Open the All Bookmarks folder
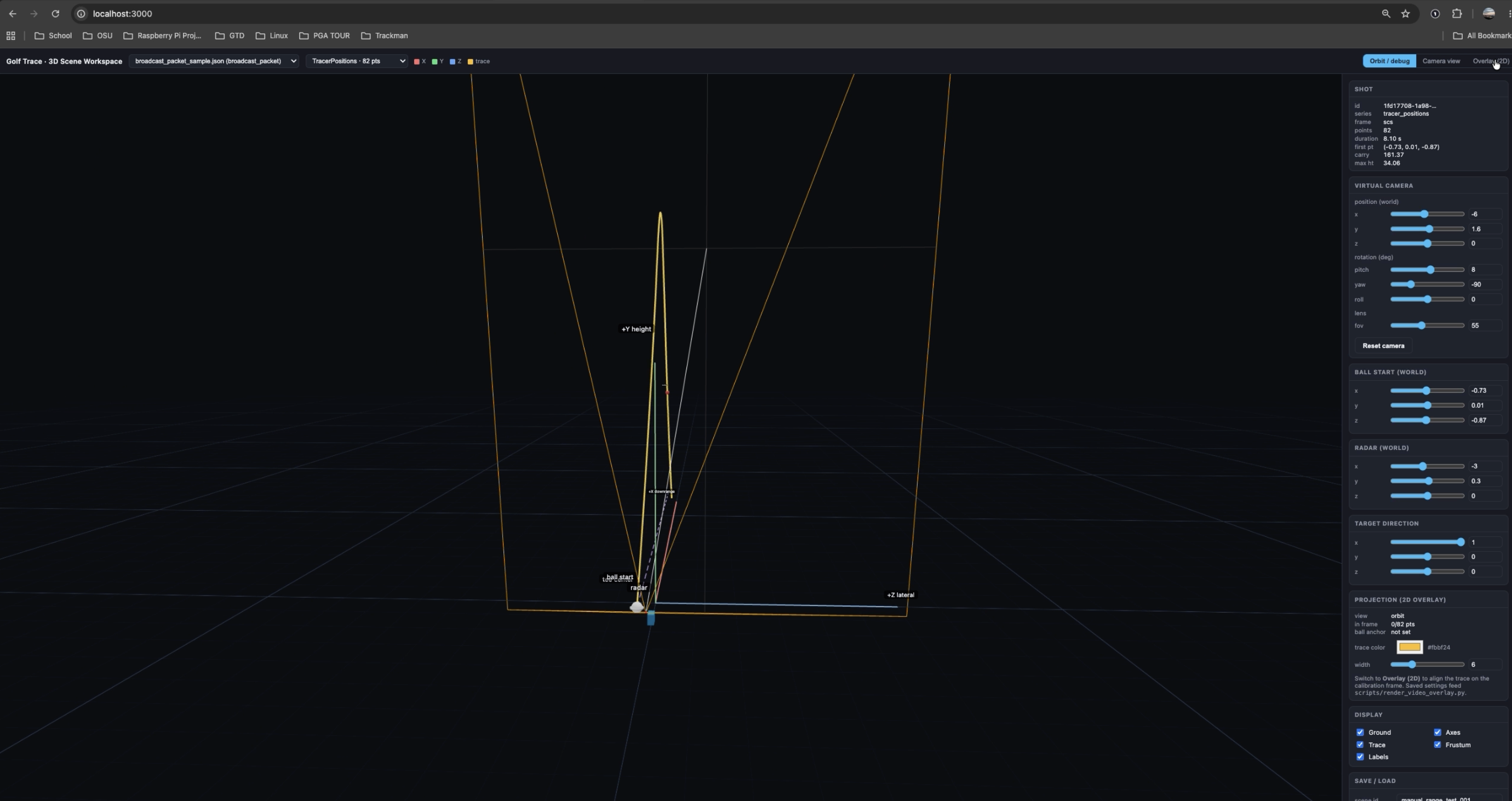Screen dimensions: 1512x801 coord(1482,36)
